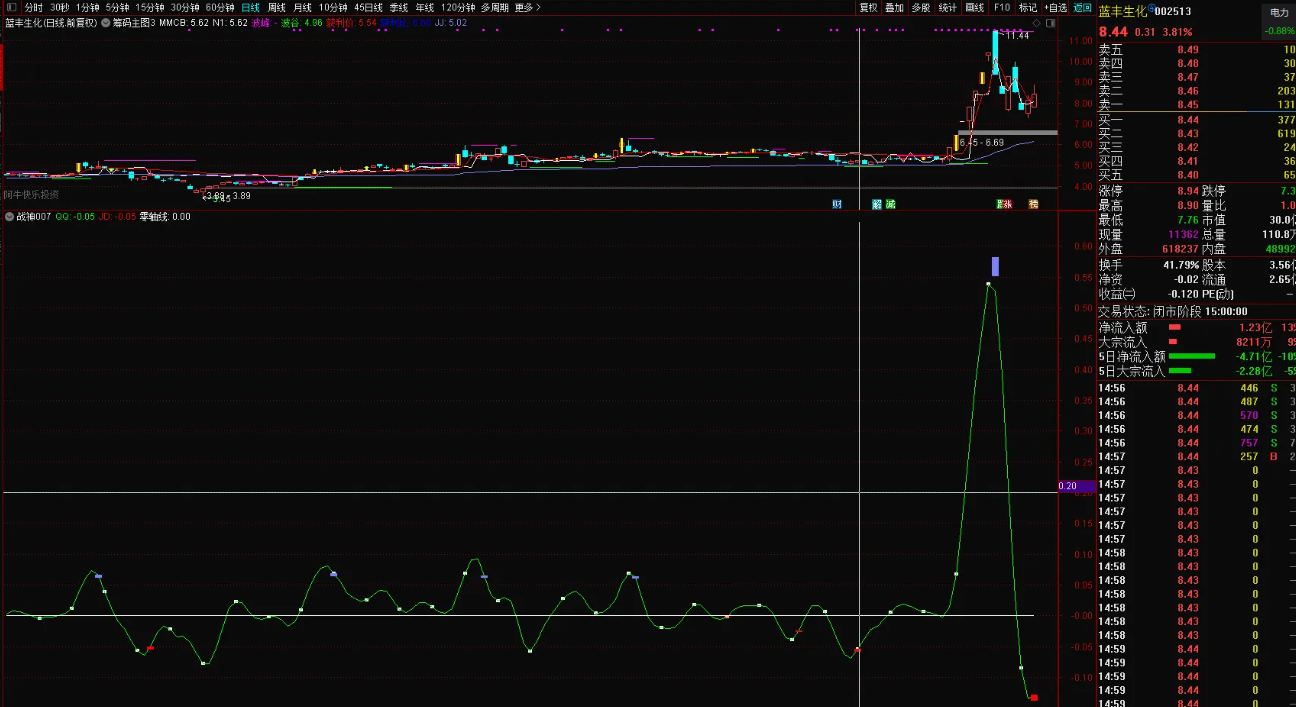The height and width of the screenshot is (707, 1296).
Task: Click the 返回 back button
Action: (x=1082, y=7)
